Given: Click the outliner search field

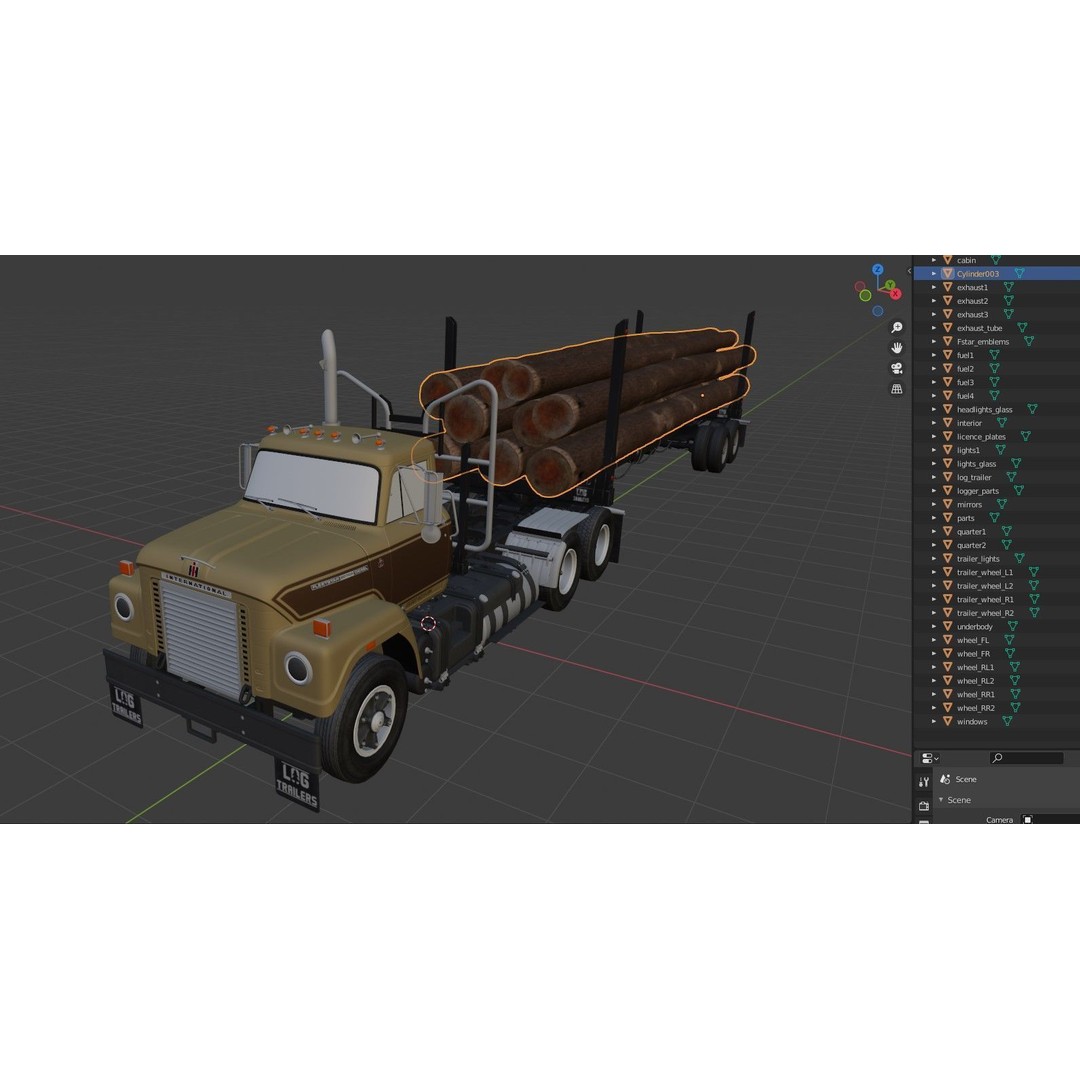Looking at the screenshot, I should tap(1027, 757).
